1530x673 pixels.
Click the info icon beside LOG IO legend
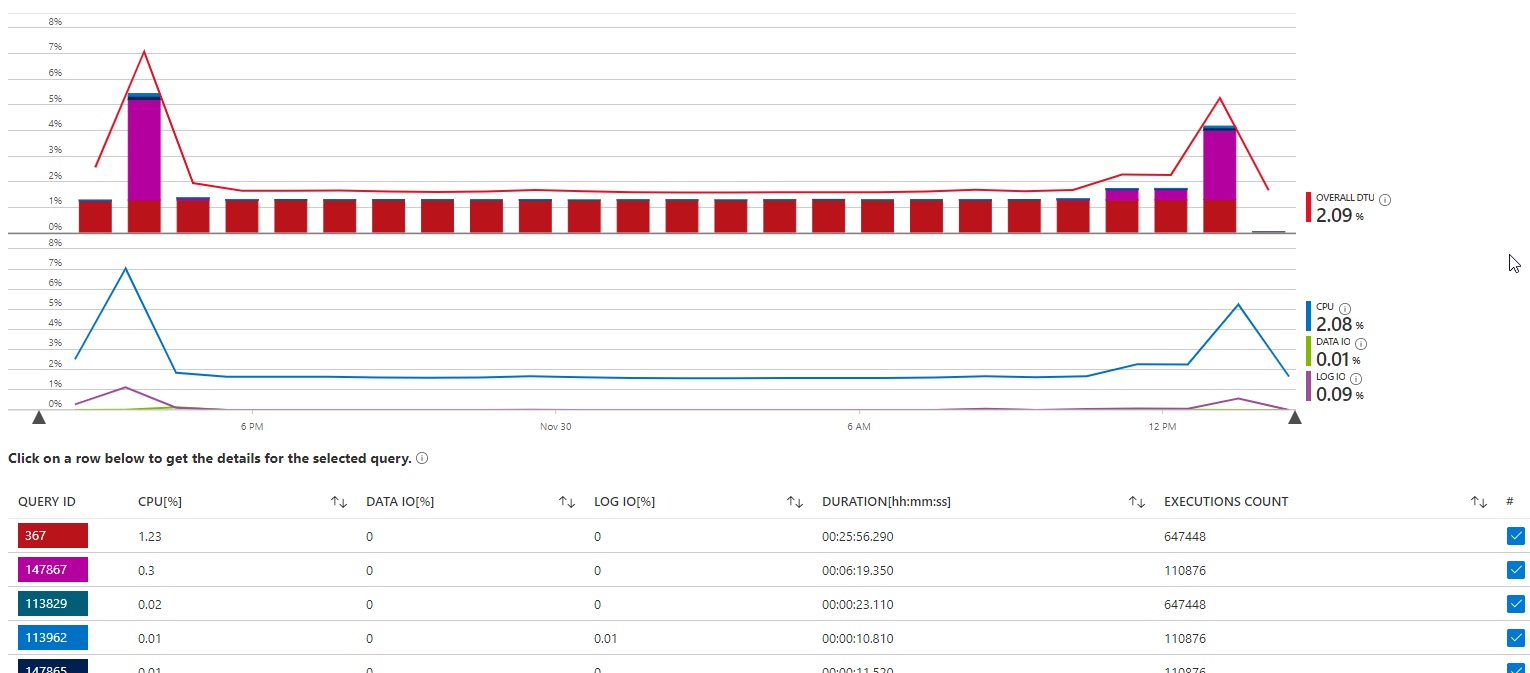(x=1357, y=378)
